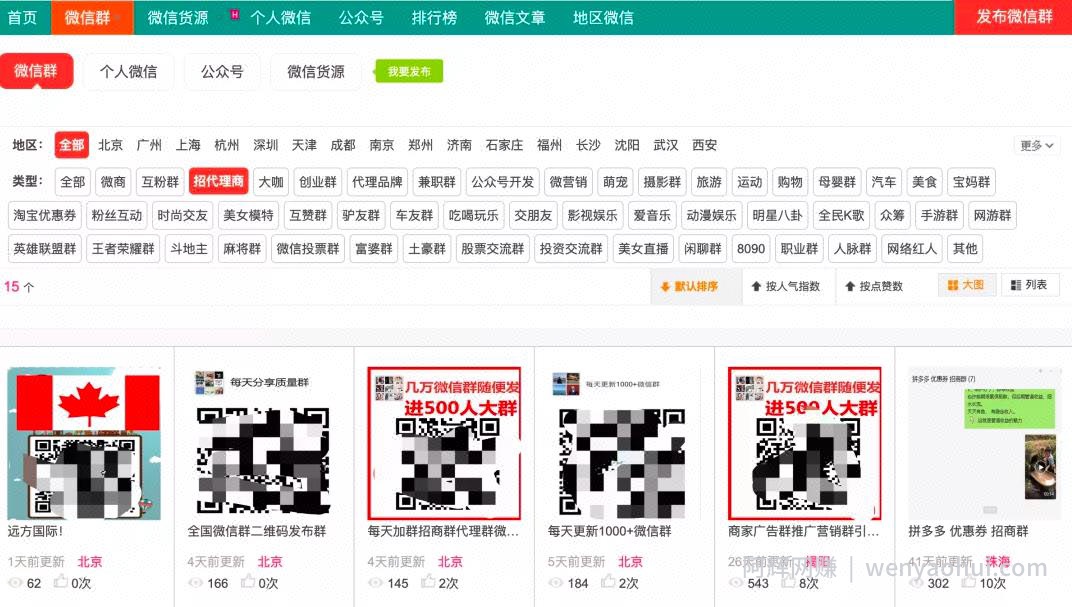Sort by 按人气指数
The height and width of the screenshot is (607, 1072).
[x=786, y=286]
